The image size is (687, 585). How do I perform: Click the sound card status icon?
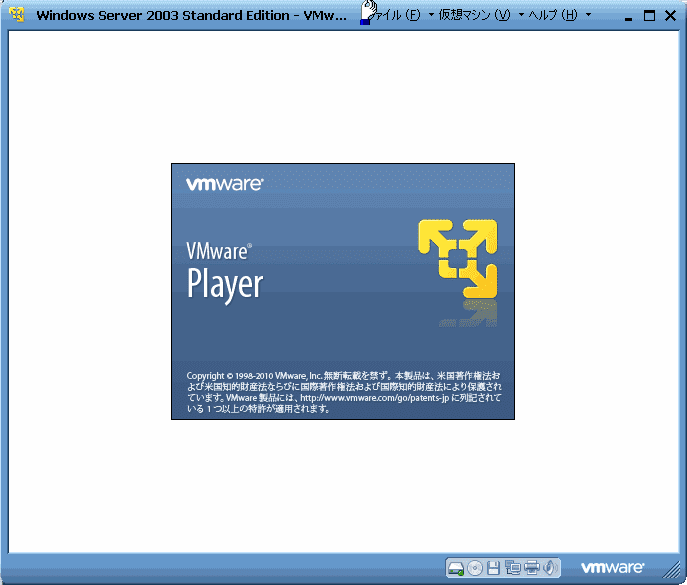(550, 568)
